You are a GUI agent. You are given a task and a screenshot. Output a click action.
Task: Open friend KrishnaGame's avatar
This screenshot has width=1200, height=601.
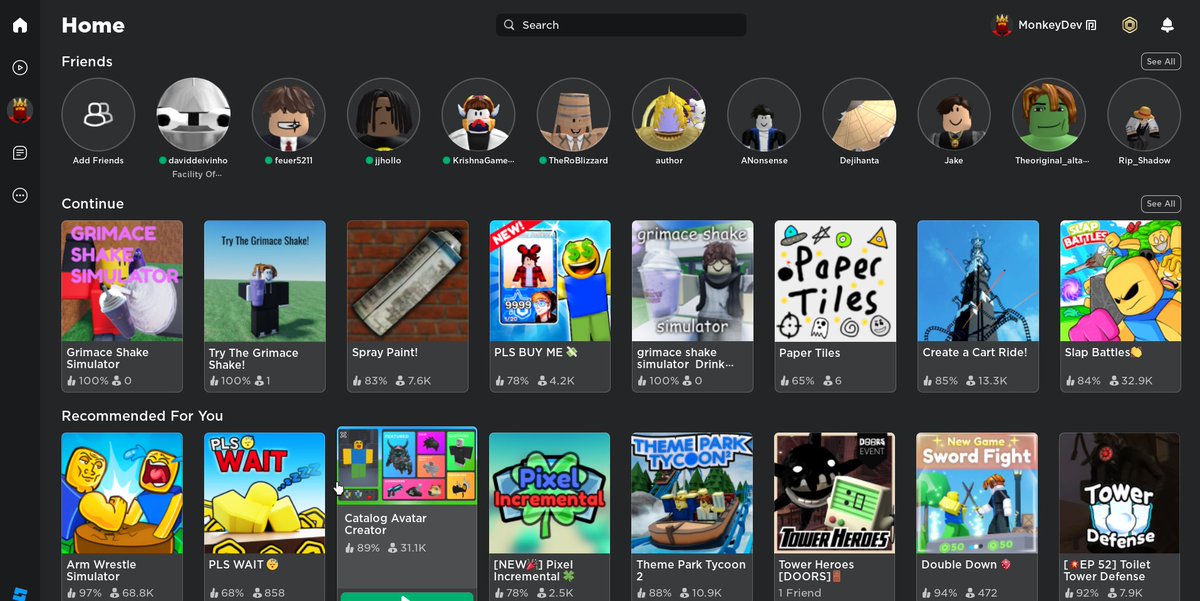(x=478, y=115)
